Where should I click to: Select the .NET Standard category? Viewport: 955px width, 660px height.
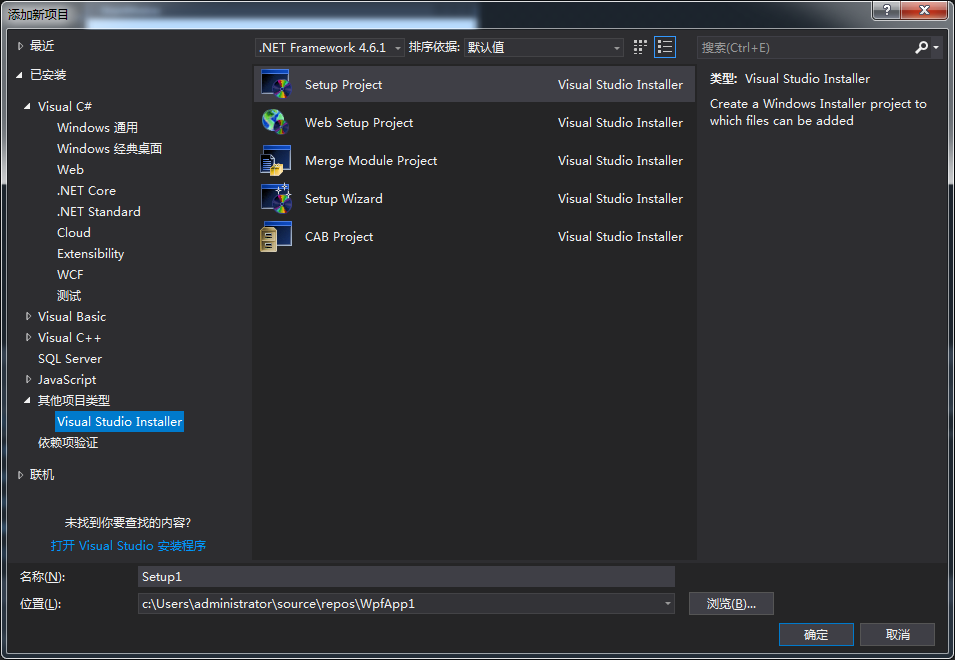[99, 211]
